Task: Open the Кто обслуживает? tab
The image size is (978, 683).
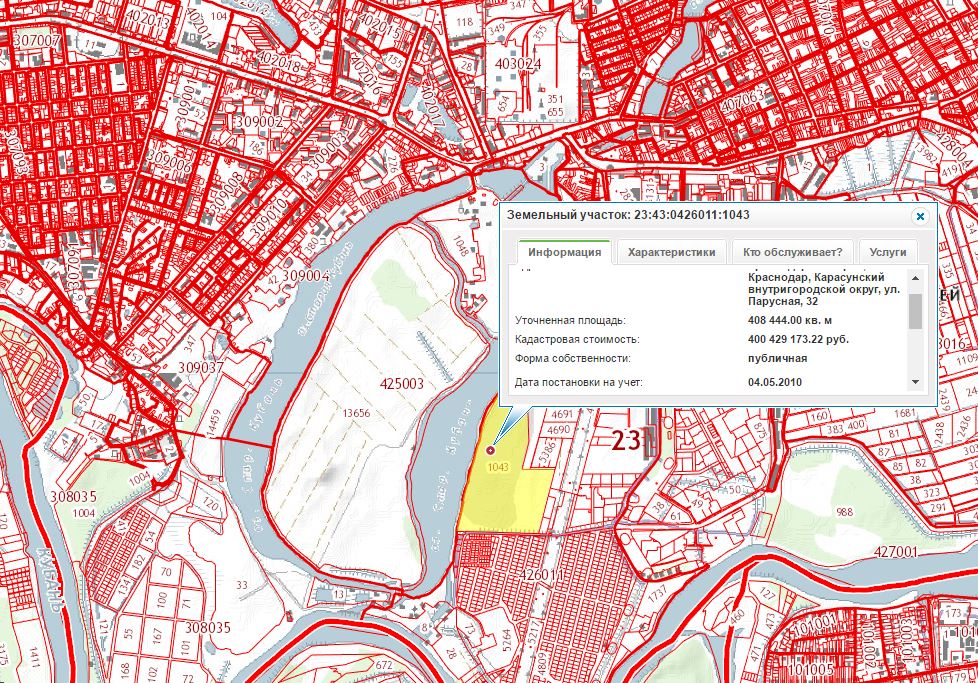Action: (790, 252)
